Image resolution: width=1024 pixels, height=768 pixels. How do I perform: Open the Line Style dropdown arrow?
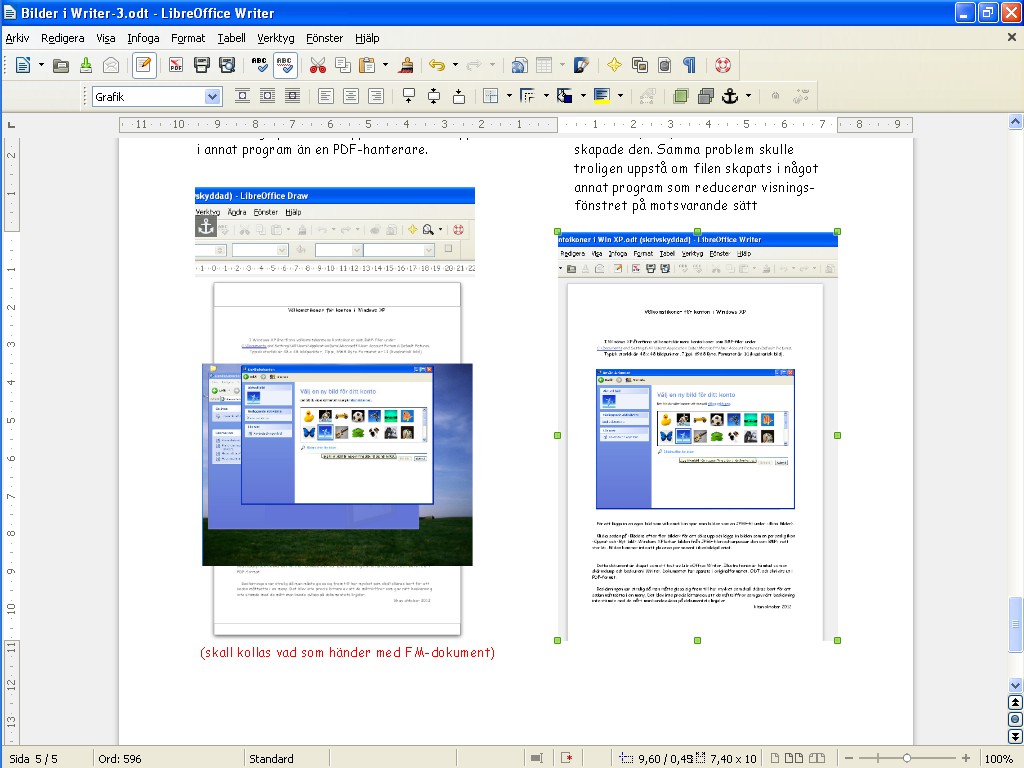coord(546,97)
